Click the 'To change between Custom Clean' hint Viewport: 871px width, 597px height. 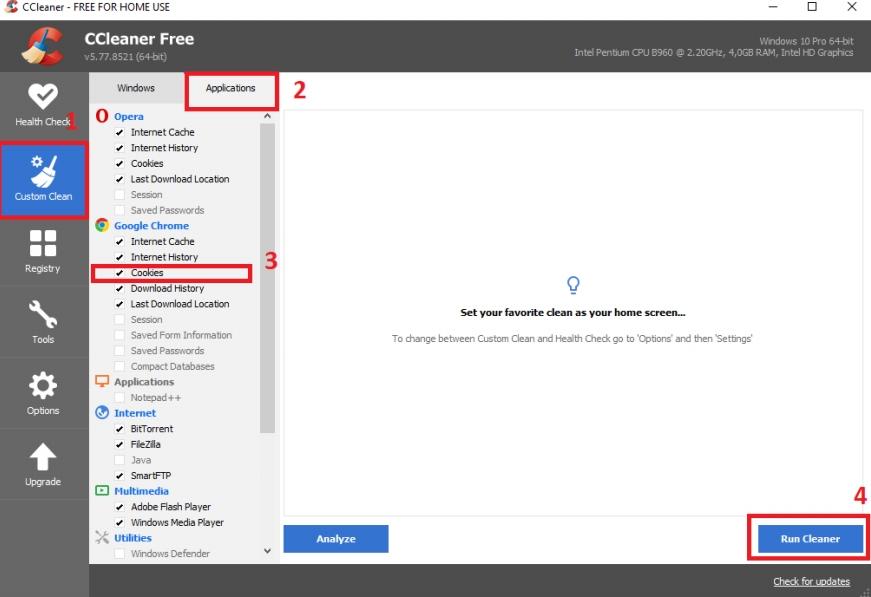tap(572, 338)
